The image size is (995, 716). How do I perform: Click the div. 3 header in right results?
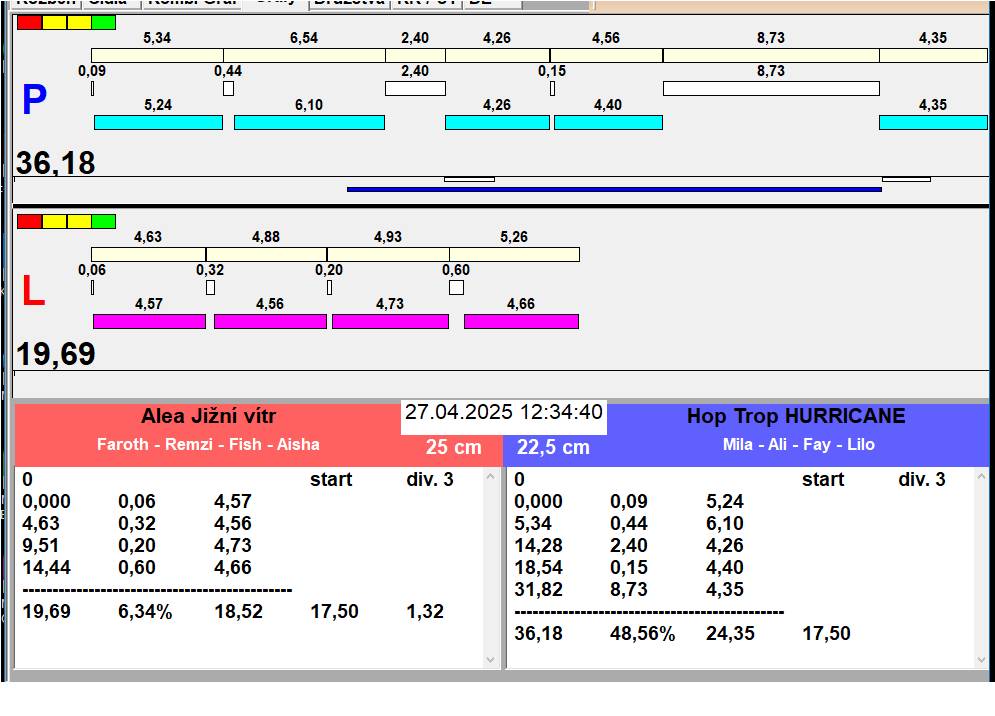point(922,479)
